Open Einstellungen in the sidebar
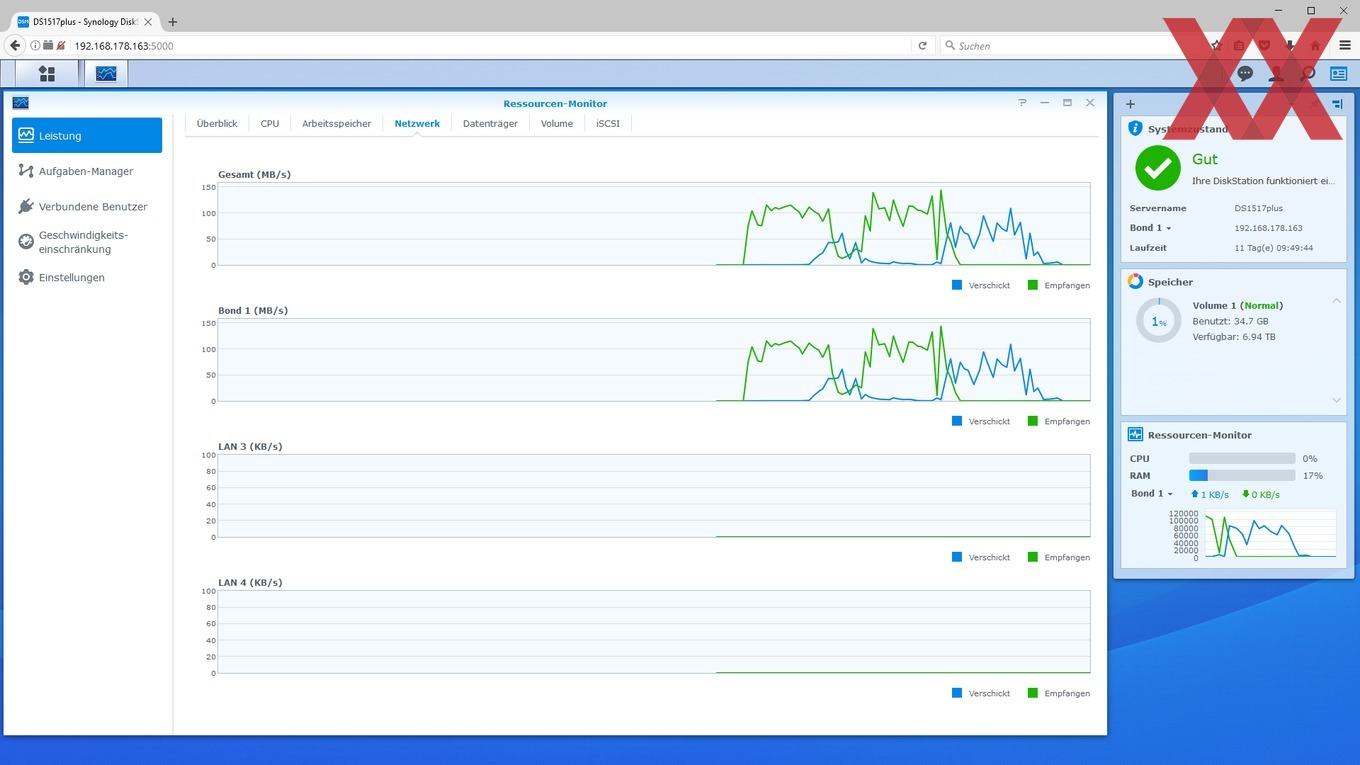 click(87, 278)
